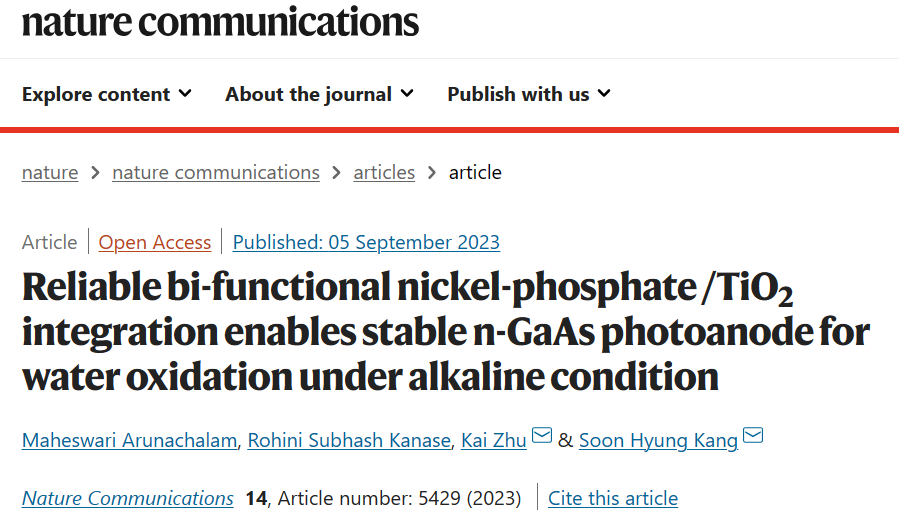The image size is (899, 526).
Task: Click the envelope icon beside Kai Zhu
Action: 542,435
